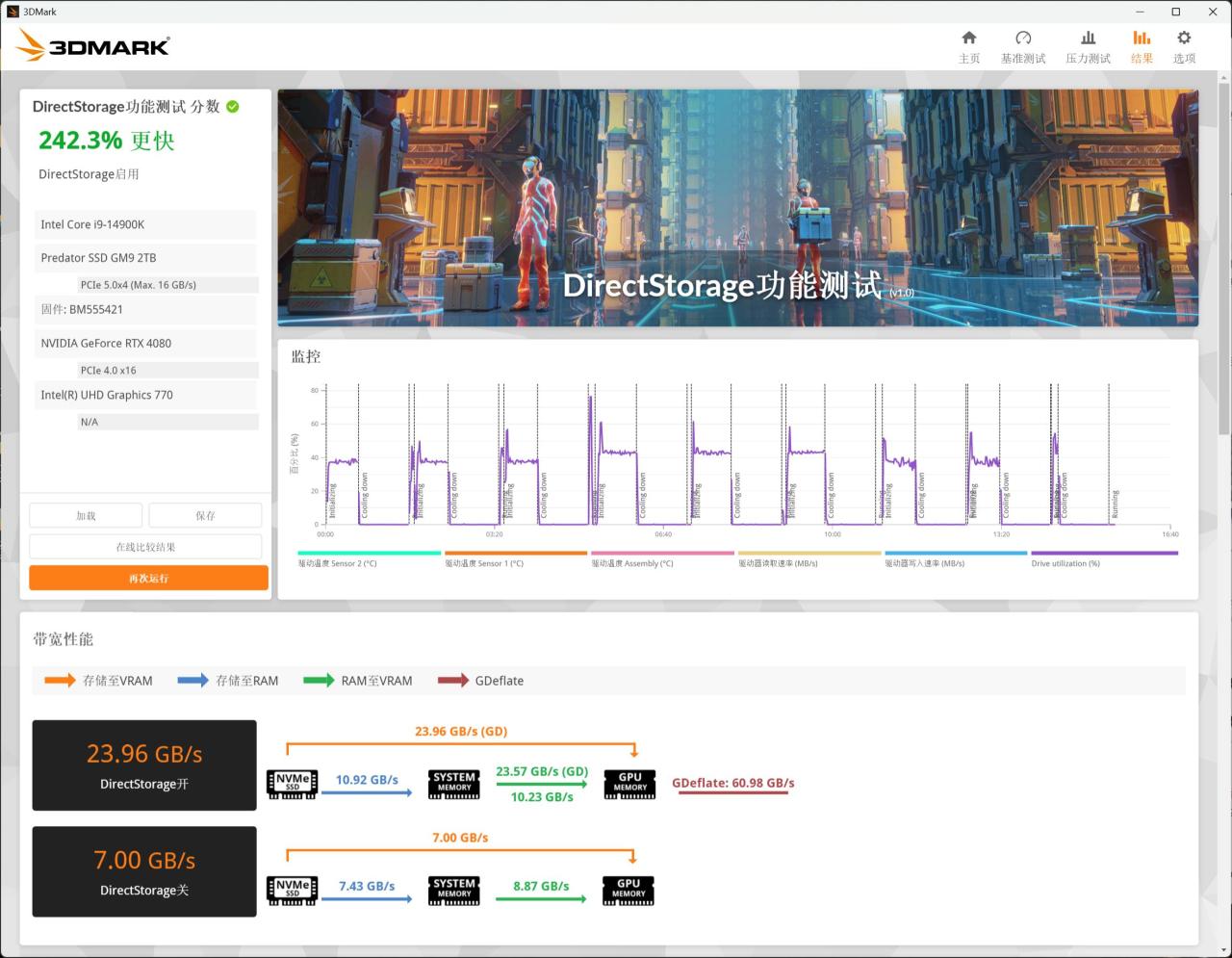Image resolution: width=1232 pixels, height=958 pixels.
Task: Click the green RAM至VRAM legend arrow
Action: (x=319, y=681)
